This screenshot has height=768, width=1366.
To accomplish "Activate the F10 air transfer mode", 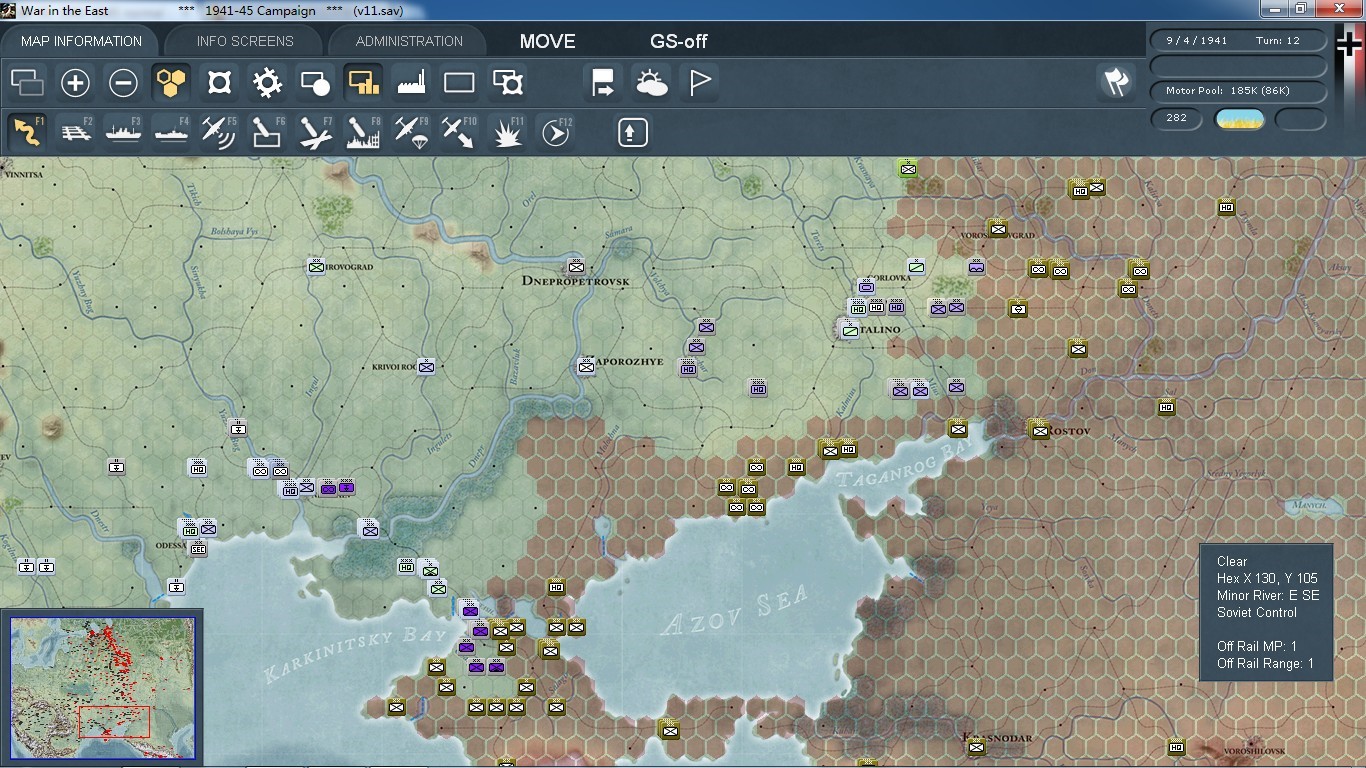I will [x=459, y=132].
